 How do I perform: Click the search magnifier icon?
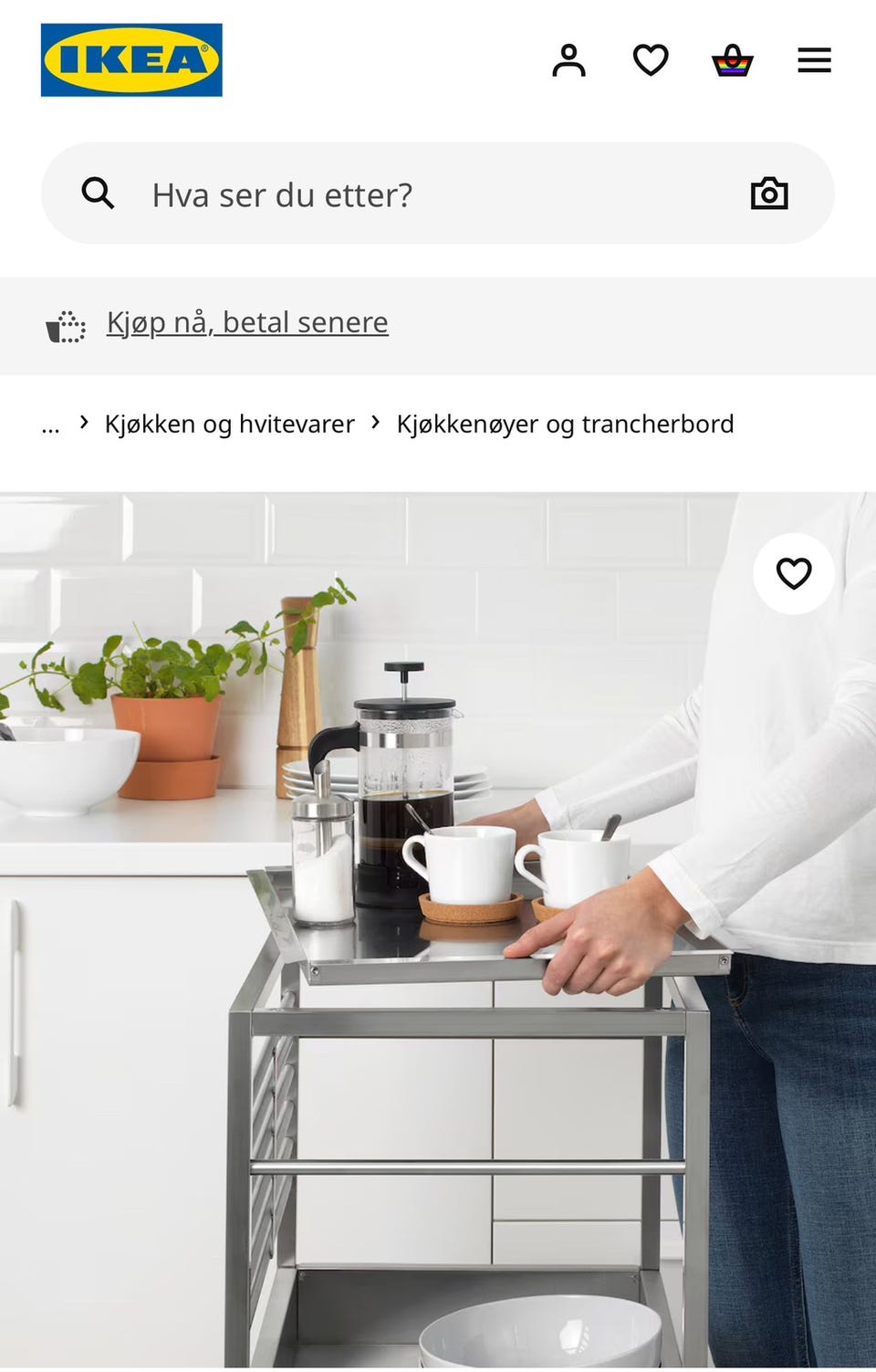98,194
